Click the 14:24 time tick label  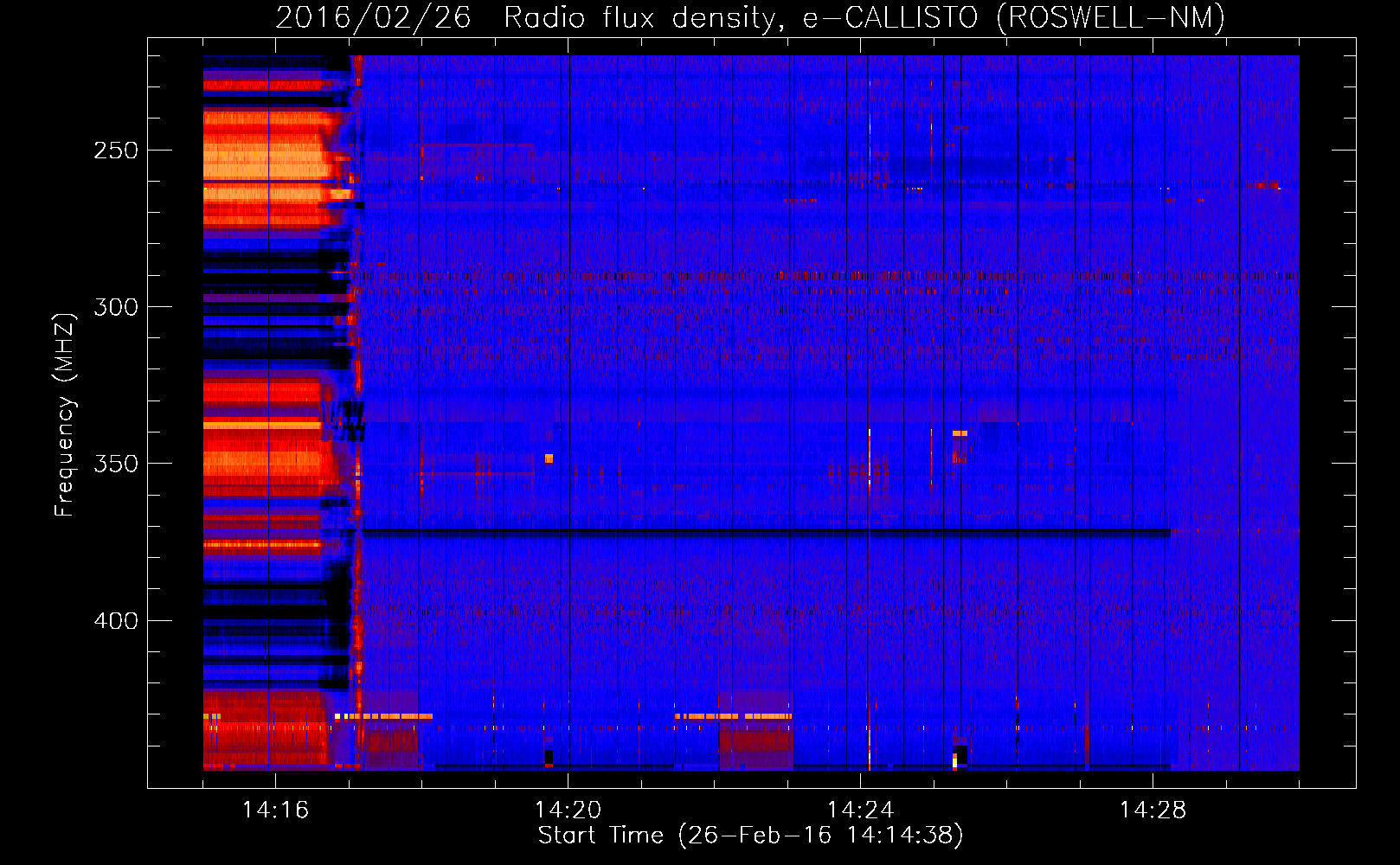click(x=860, y=810)
